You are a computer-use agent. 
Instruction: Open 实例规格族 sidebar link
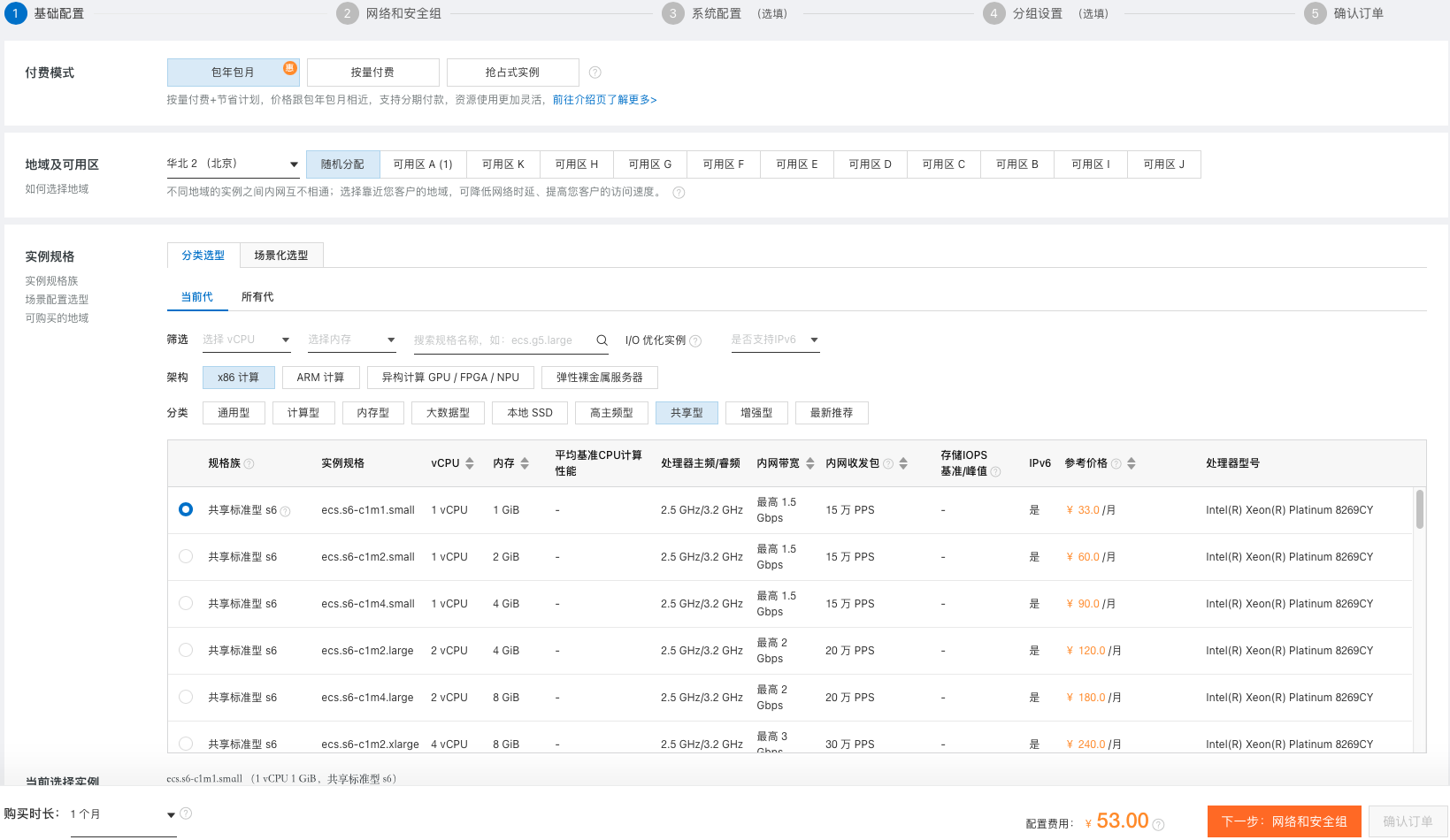pyautogui.click(x=51, y=281)
